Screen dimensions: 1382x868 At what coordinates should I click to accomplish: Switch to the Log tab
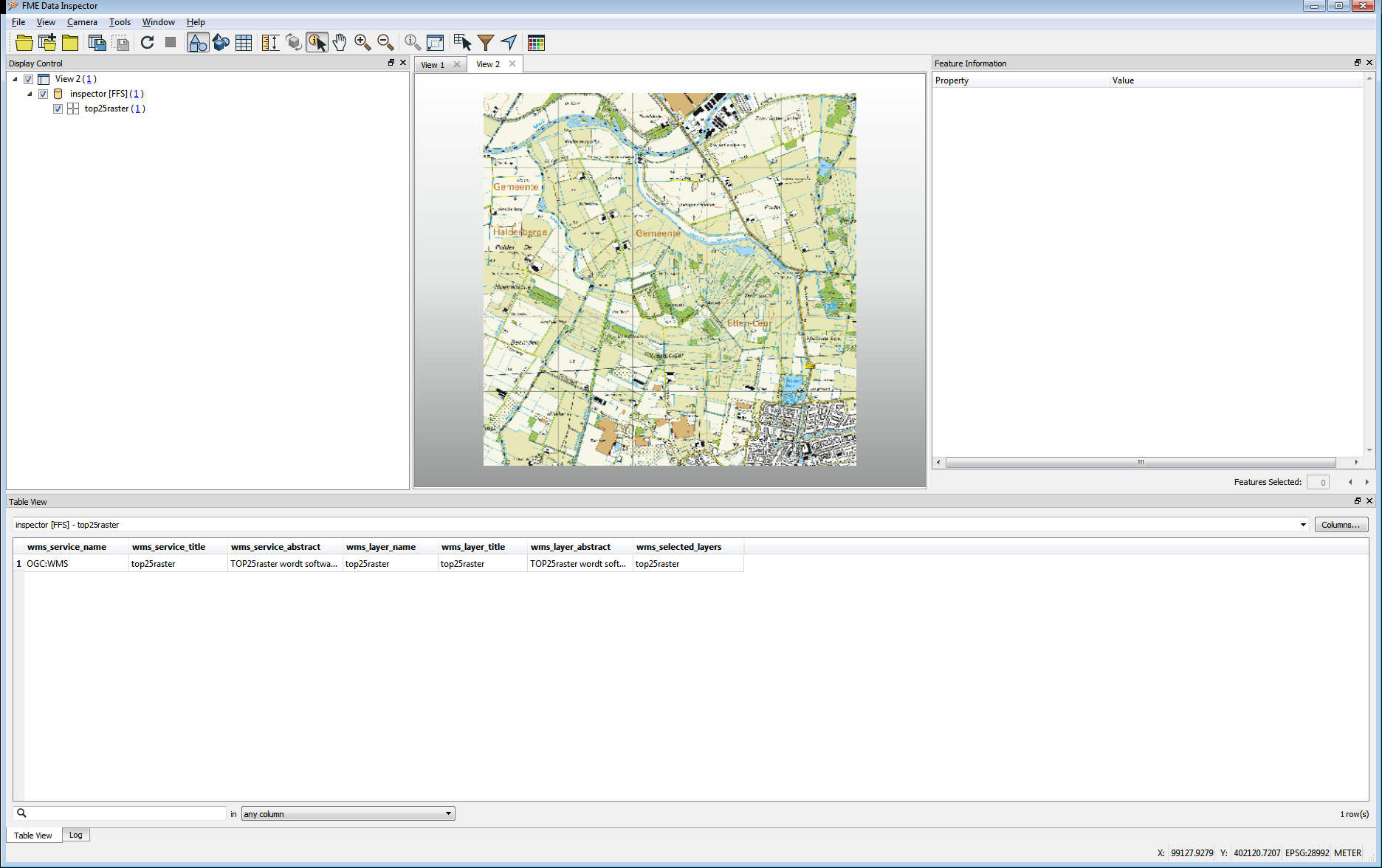click(x=75, y=835)
